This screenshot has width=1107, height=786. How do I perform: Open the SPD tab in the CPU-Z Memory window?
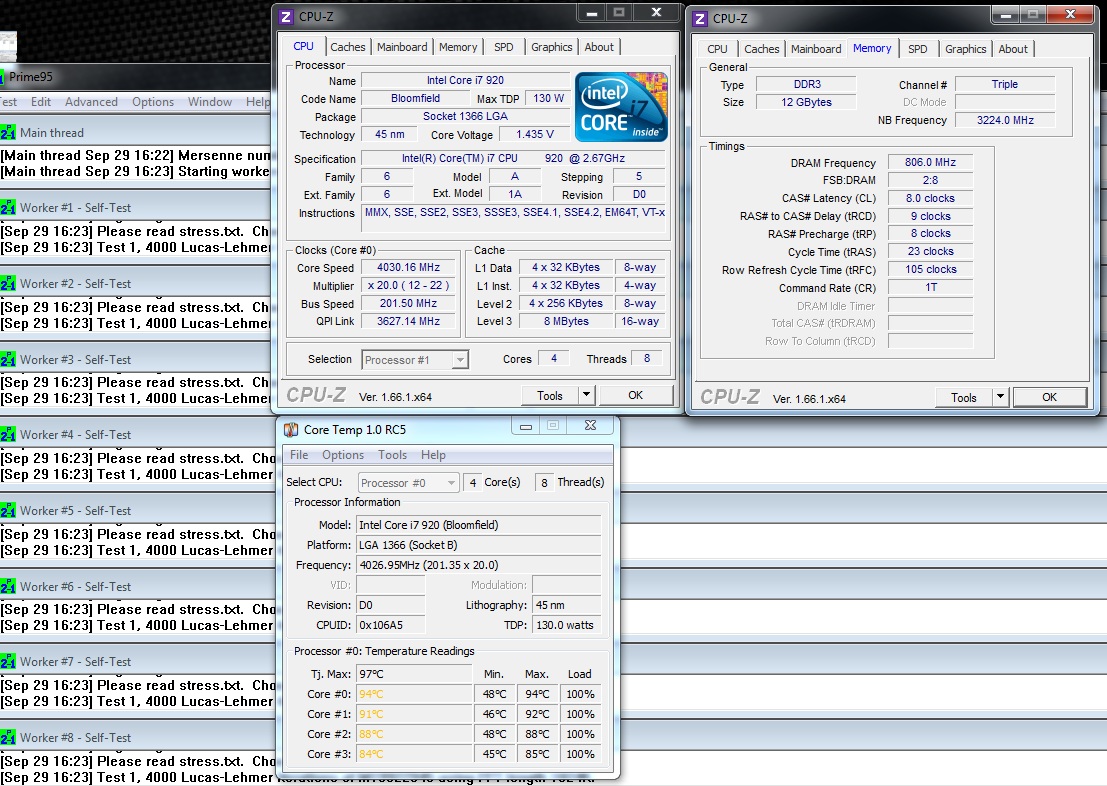tap(917, 49)
